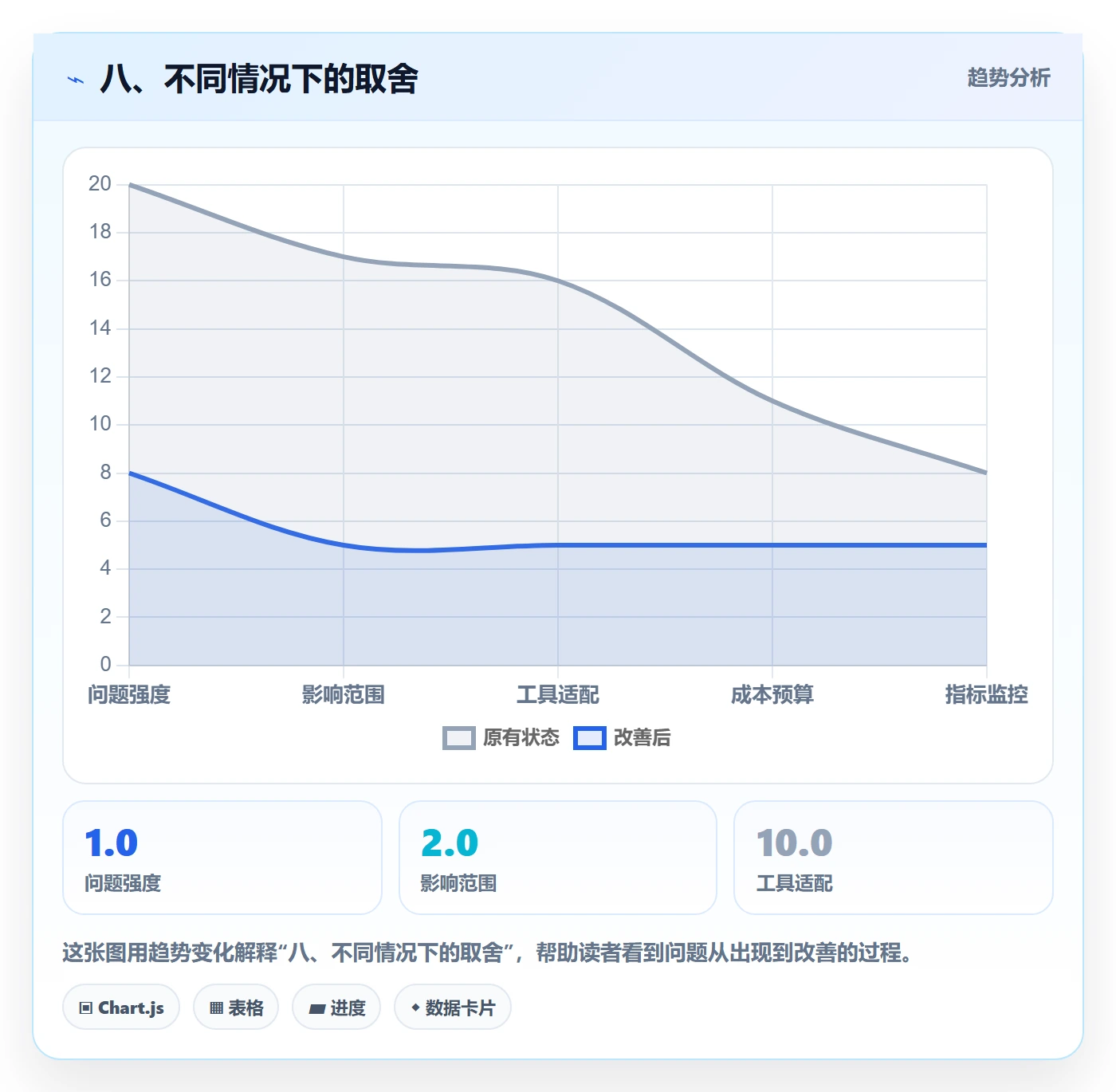Select the 数据卡片 tag chip
This screenshot has width=1116, height=1092.
(x=453, y=1008)
